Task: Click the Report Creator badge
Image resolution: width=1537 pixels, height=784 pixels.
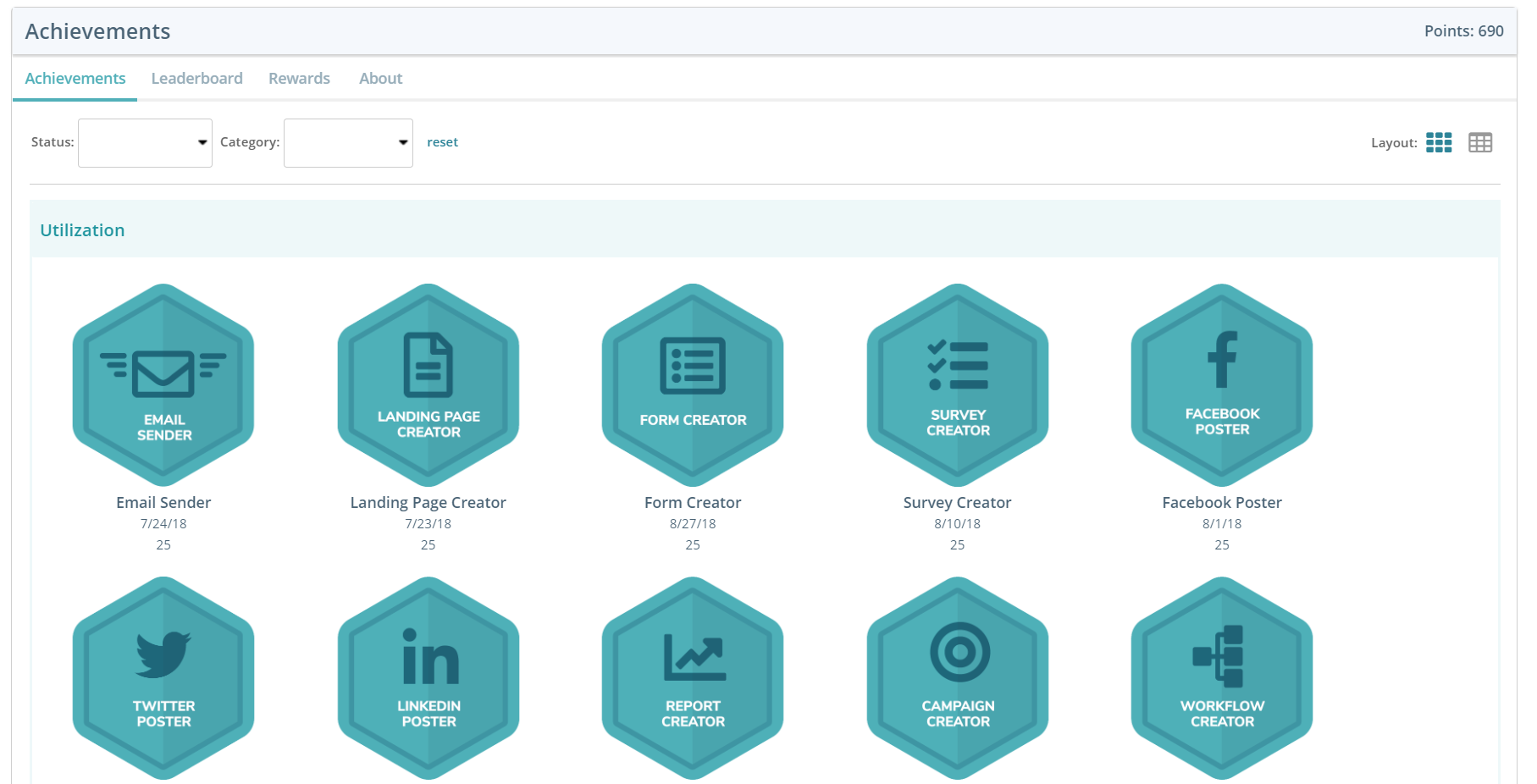Action: pos(693,678)
